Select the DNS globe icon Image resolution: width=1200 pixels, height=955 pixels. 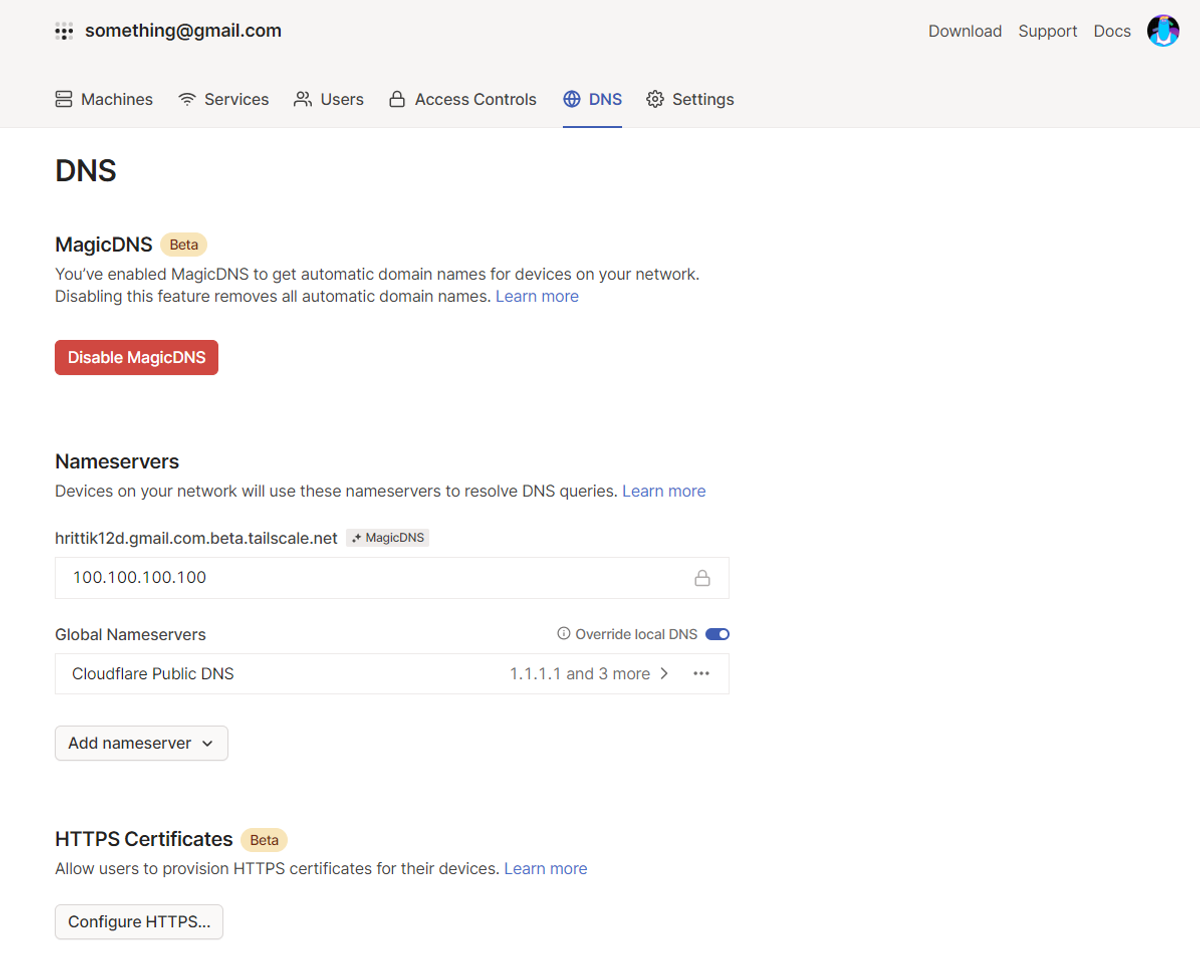pos(571,99)
